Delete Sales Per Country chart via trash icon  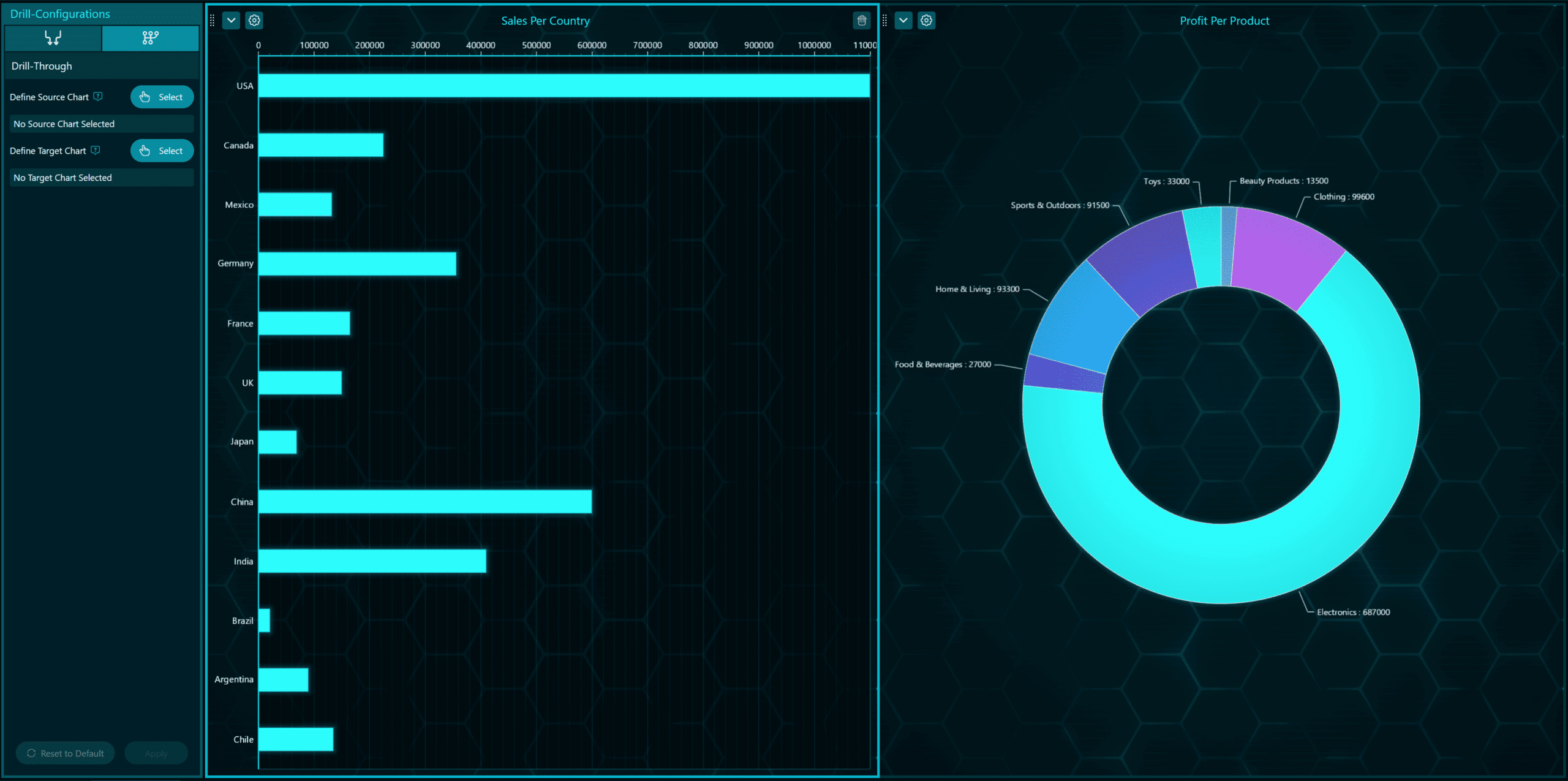click(x=861, y=20)
